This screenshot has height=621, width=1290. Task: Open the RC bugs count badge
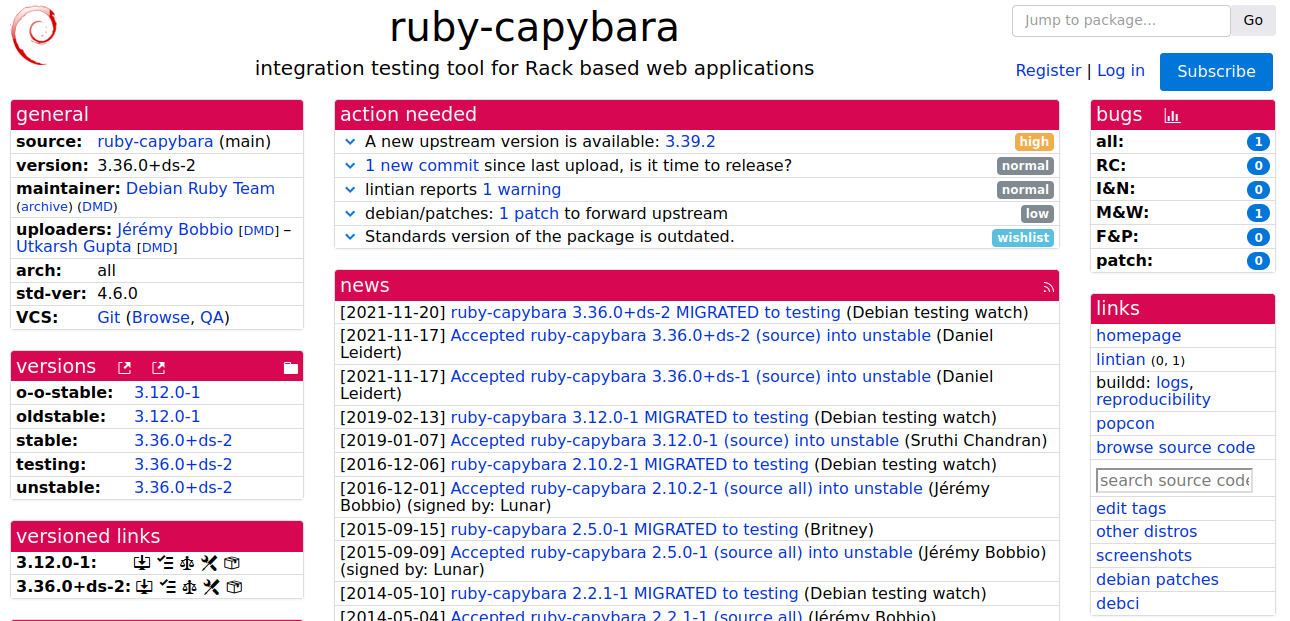point(1258,166)
